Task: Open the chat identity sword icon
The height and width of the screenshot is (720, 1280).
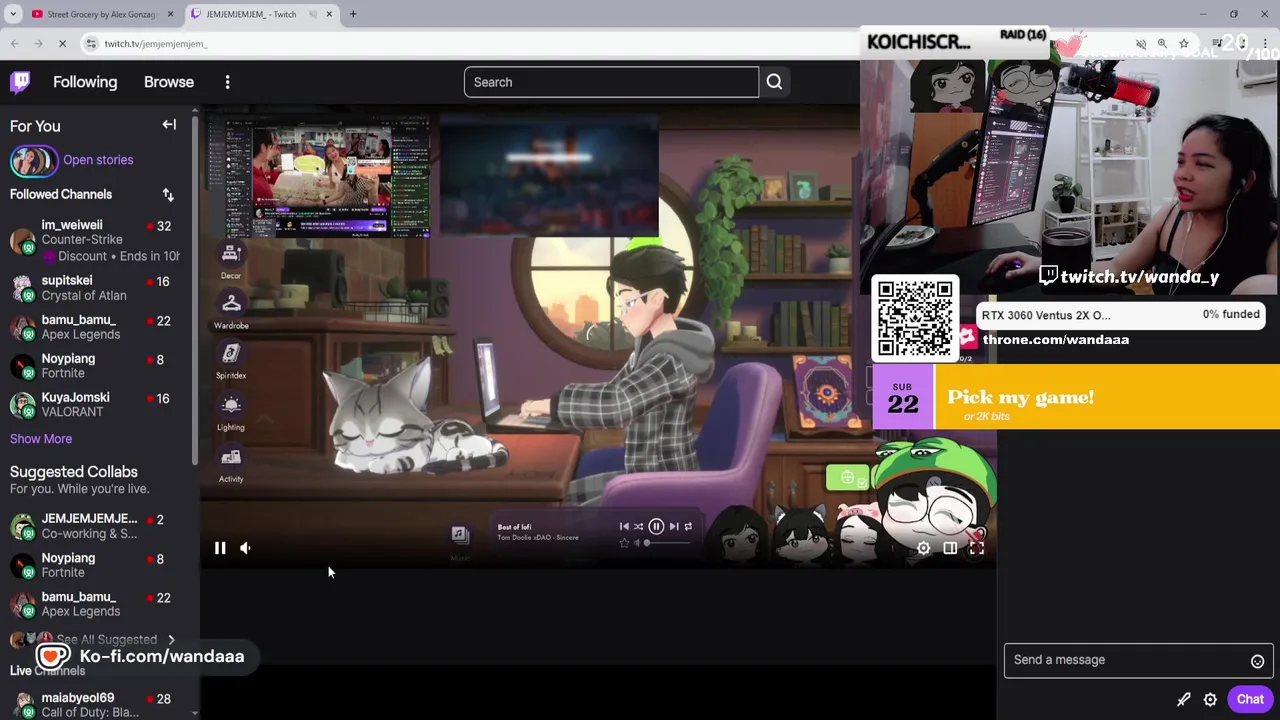Action: [1184, 699]
